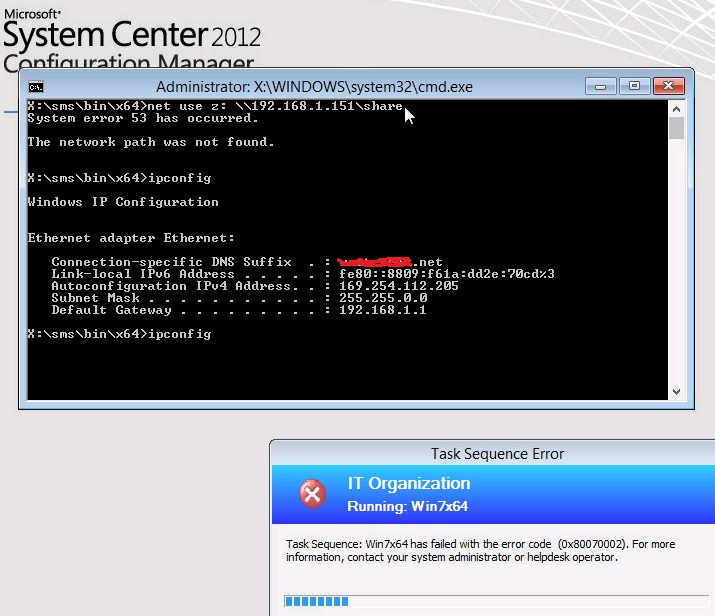Click the Link-local IPv6 Address value
Screen dimensions: 715x616
coord(446,274)
